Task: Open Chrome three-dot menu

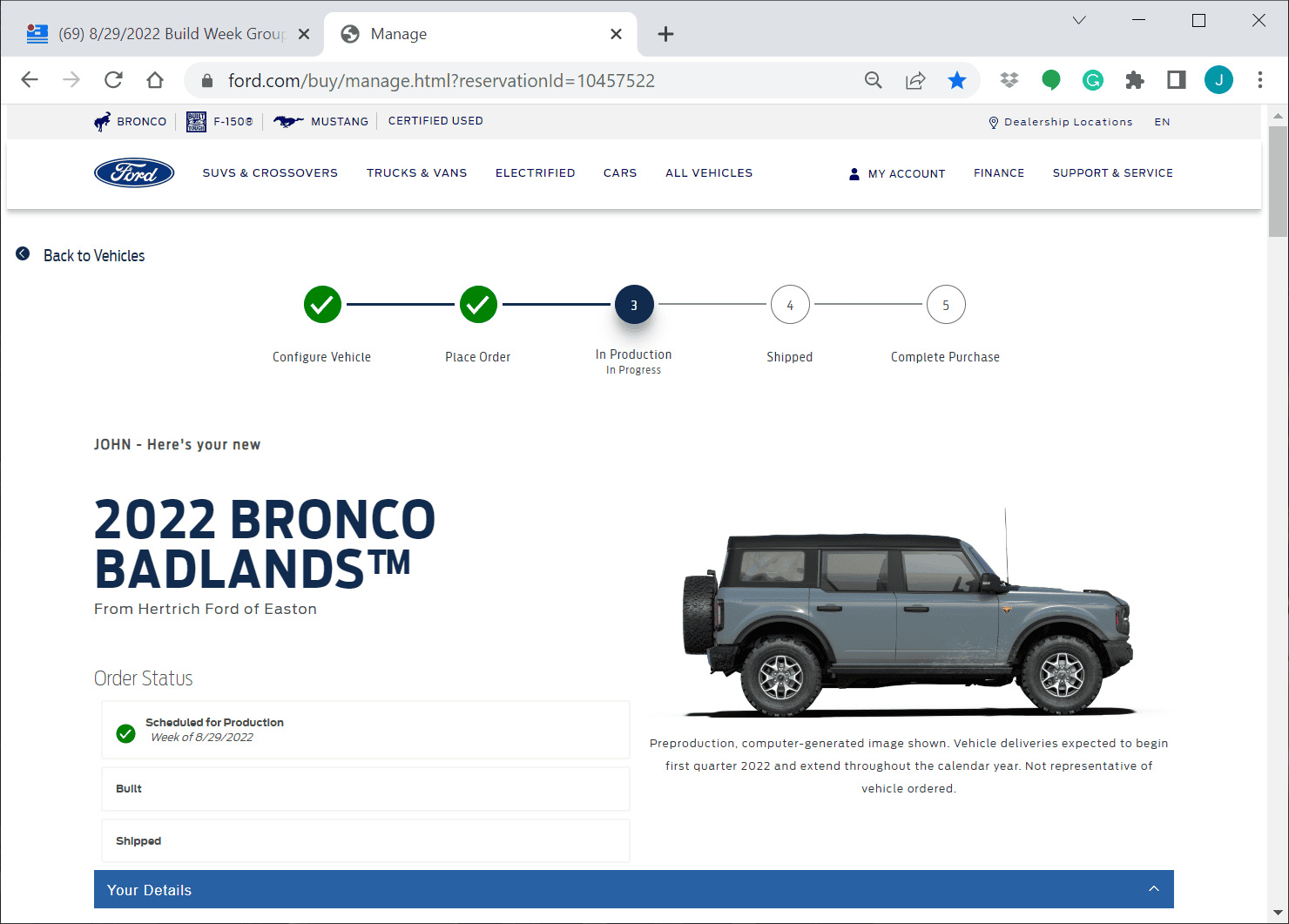Action: click(1260, 80)
